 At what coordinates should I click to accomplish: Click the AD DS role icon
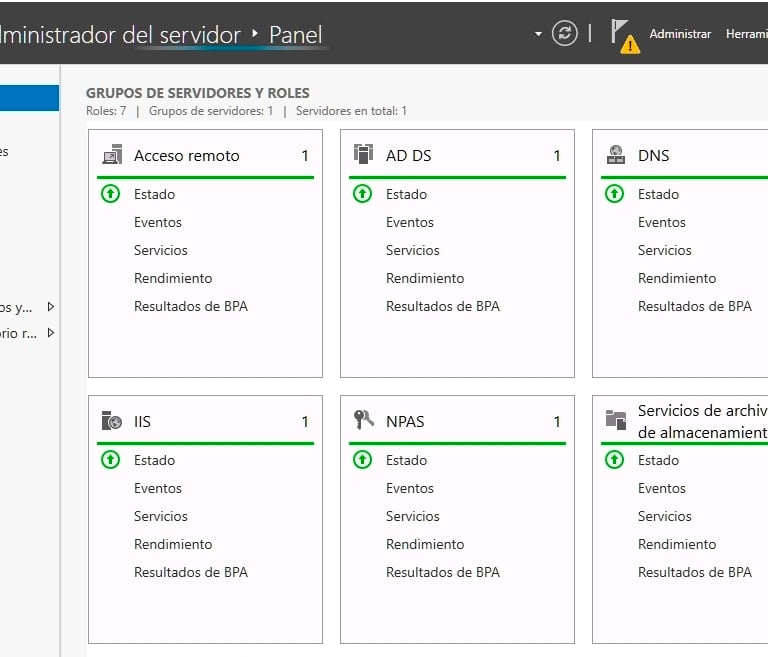[363, 155]
